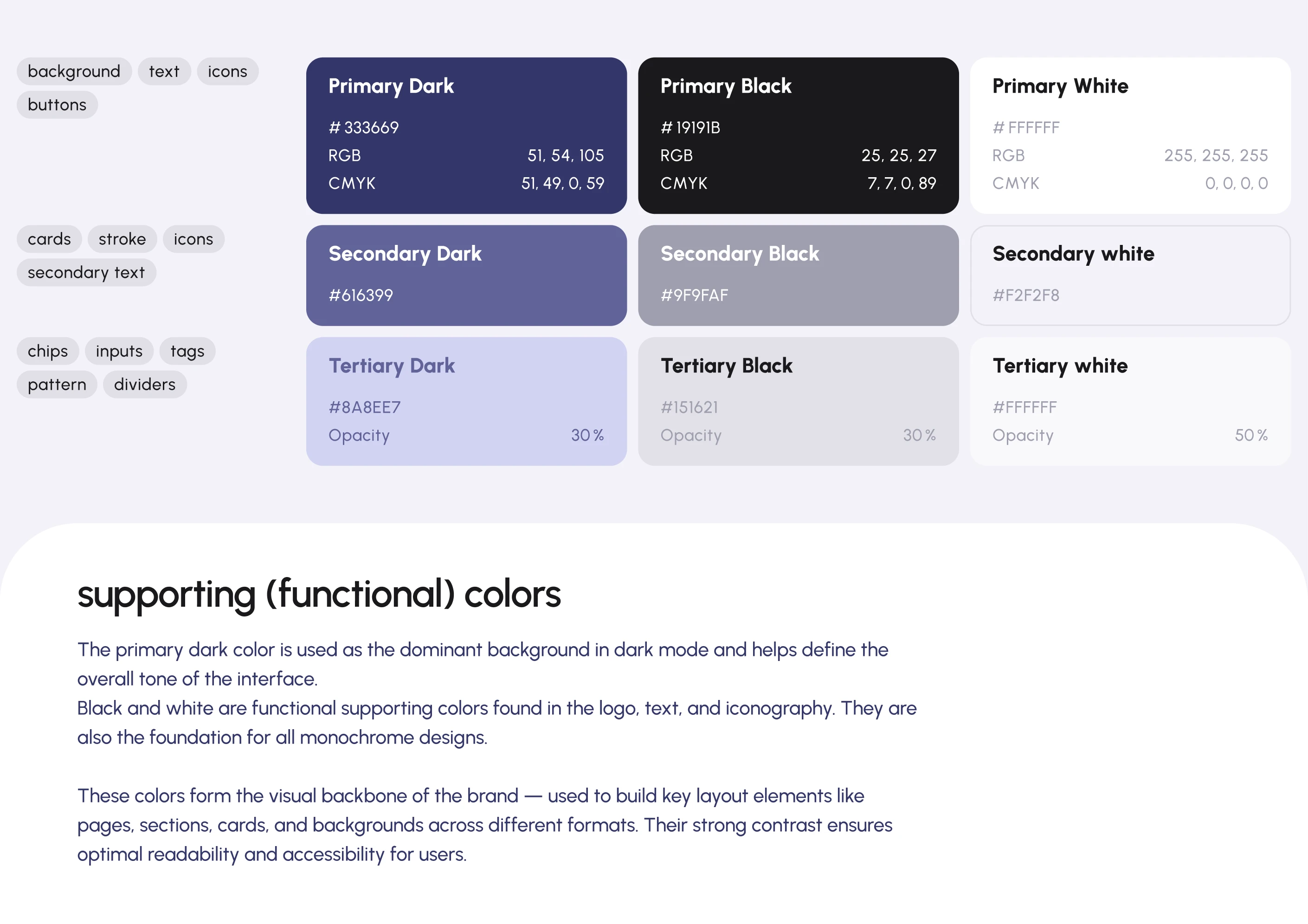Select the "cards" tag chip
The image size is (1308, 924).
50,239
